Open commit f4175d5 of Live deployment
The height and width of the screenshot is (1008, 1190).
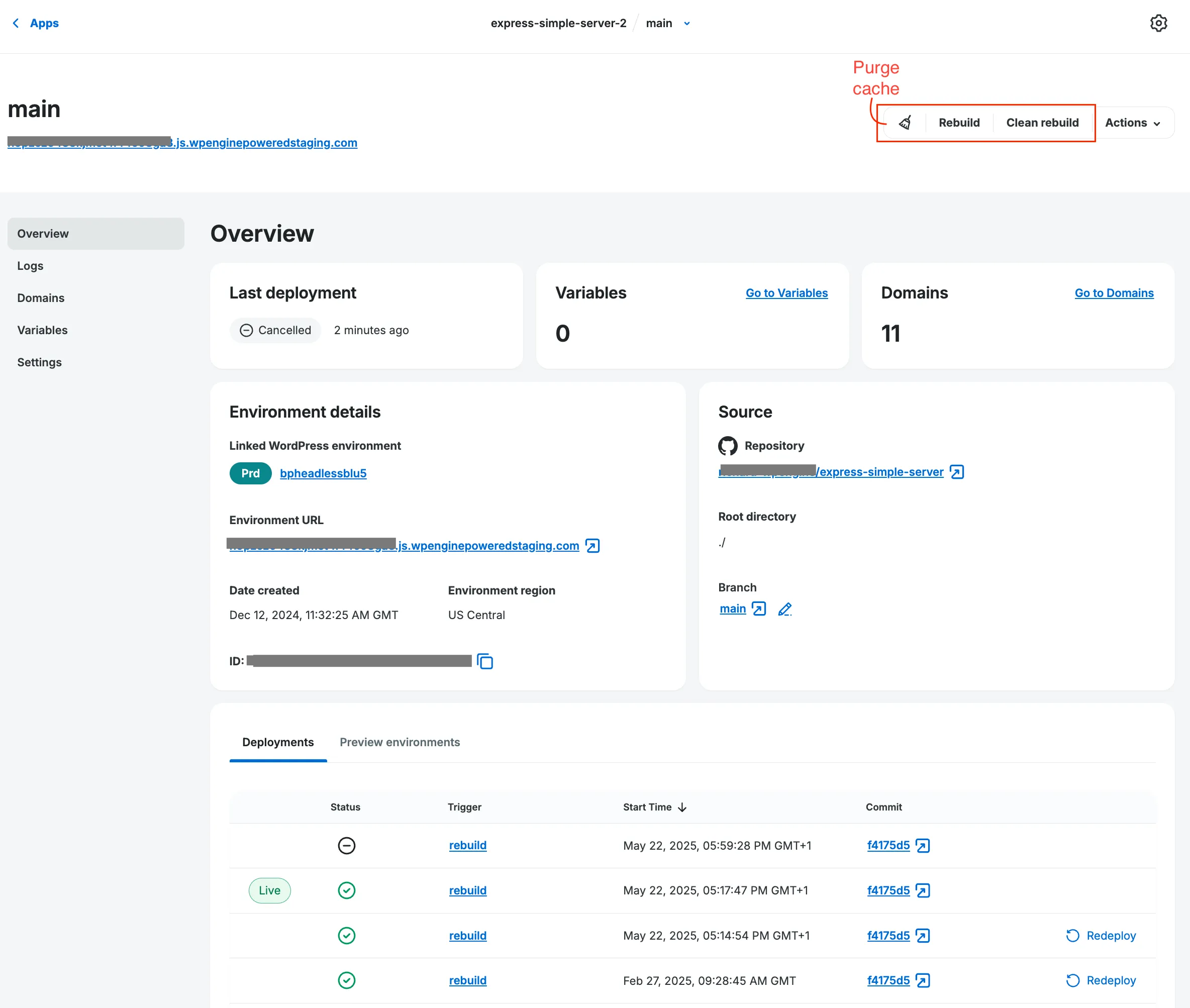[x=888, y=890]
